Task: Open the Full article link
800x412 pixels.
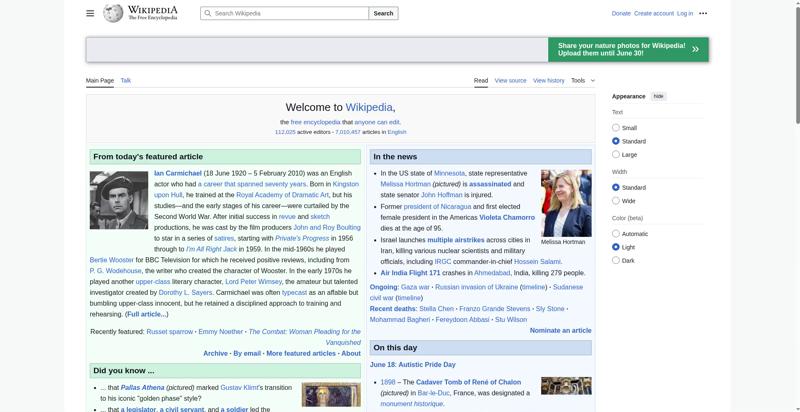Action: tap(146, 314)
